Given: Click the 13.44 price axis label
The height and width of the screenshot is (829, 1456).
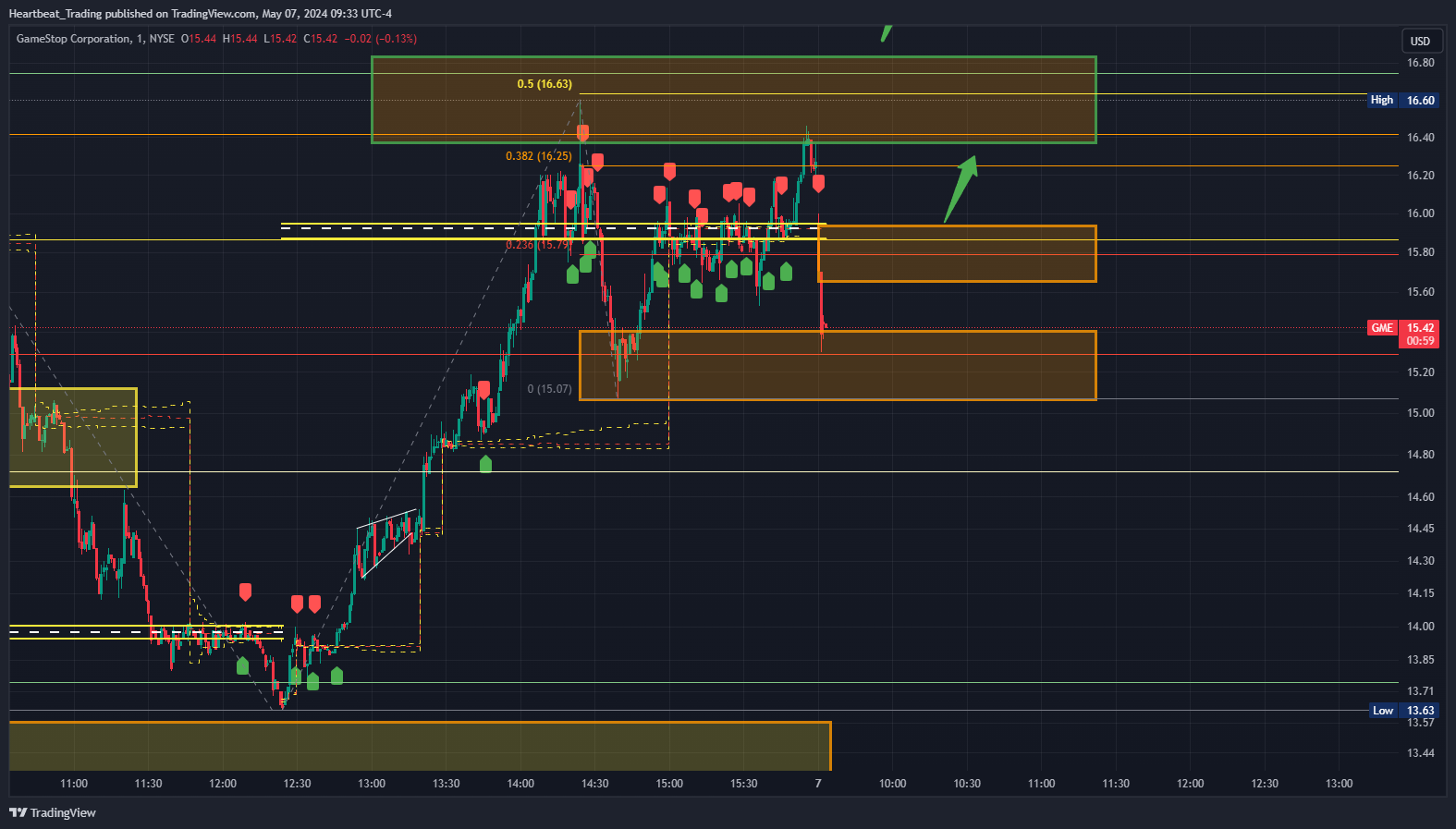Looking at the screenshot, I should [x=1421, y=753].
